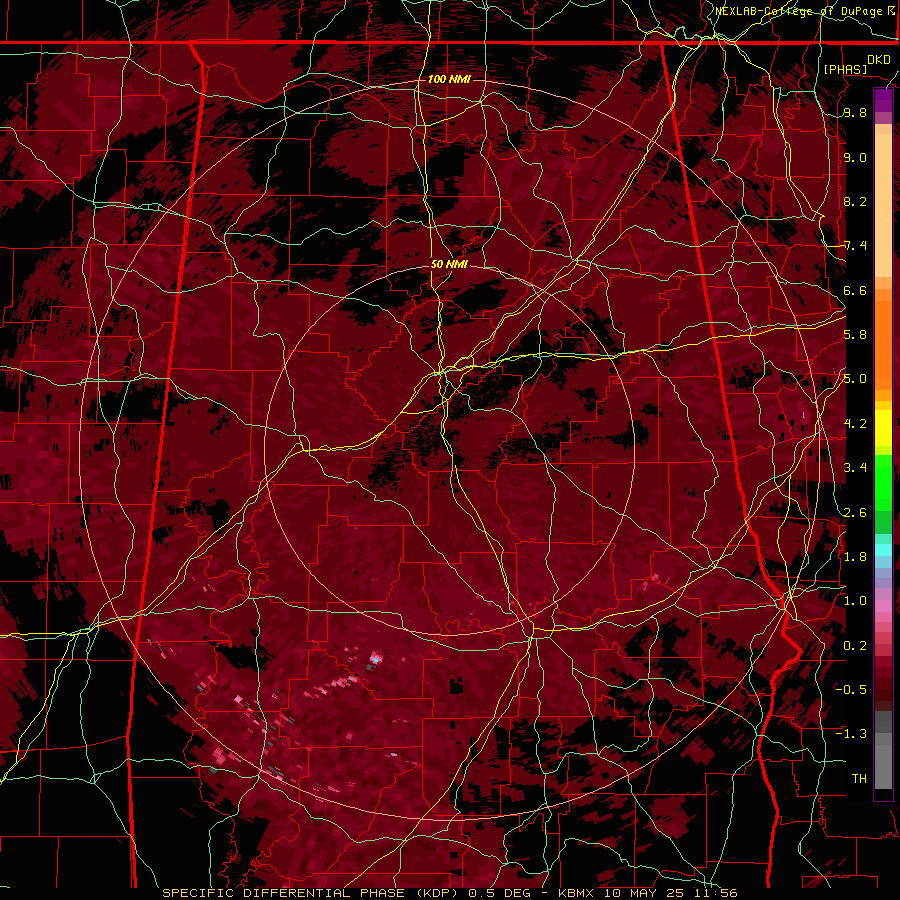Click the [PHAS] units label

point(845,69)
